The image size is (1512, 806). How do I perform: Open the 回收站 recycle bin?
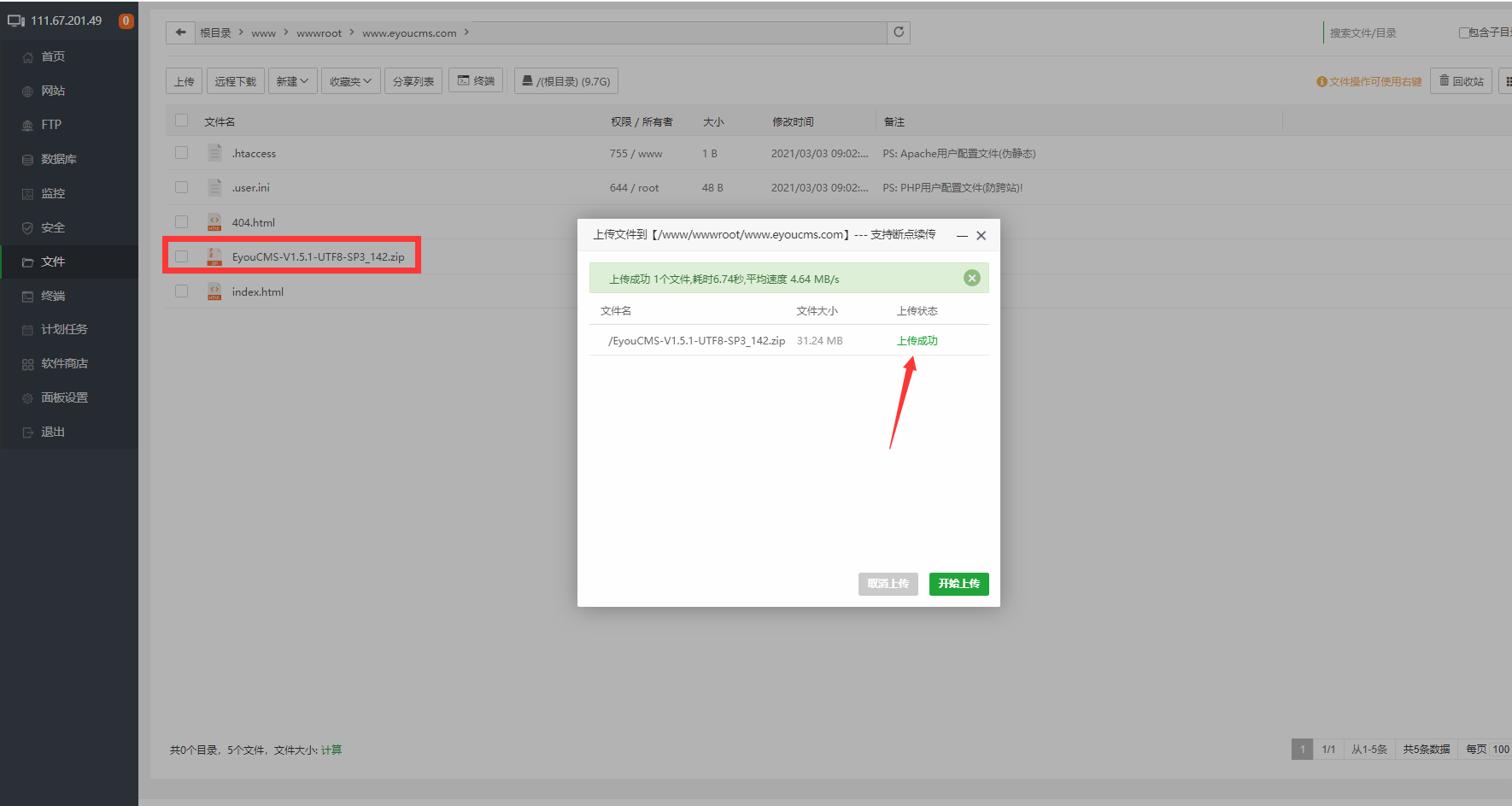point(1461,81)
